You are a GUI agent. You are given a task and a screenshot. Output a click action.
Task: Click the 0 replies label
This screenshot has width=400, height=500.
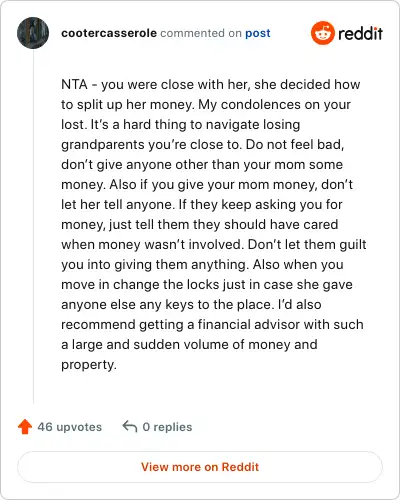coord(167,427)
